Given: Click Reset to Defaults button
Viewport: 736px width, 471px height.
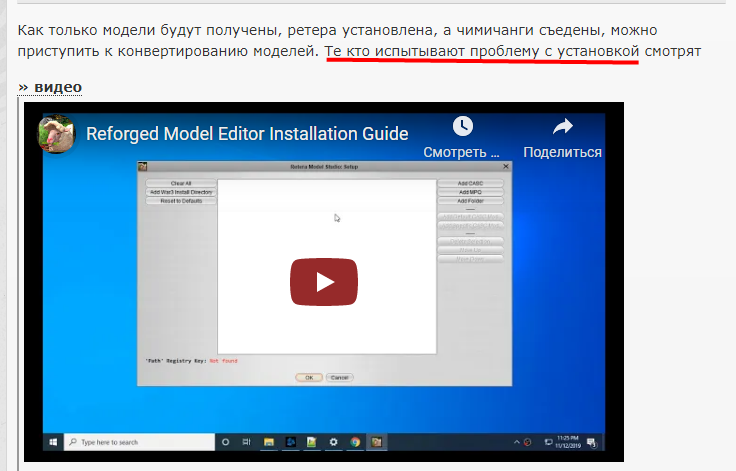Looking at the screenshot, I should tap(181, 201).
